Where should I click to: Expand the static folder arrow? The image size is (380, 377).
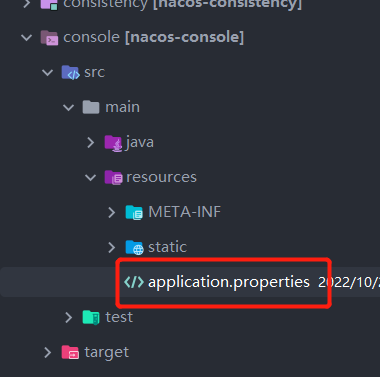point(112,247)
